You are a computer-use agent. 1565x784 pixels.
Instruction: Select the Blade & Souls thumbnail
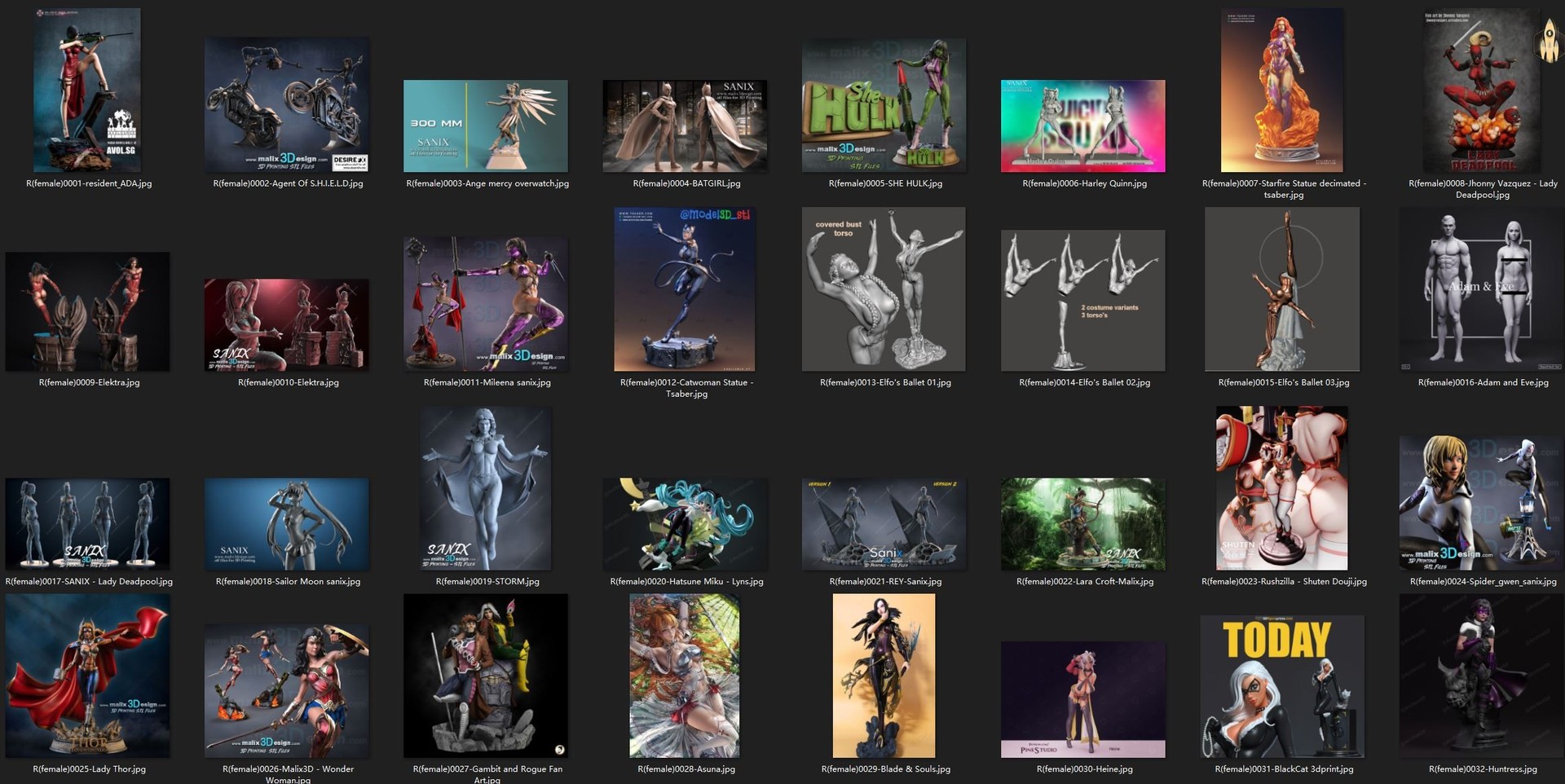[x=884, y=676]
